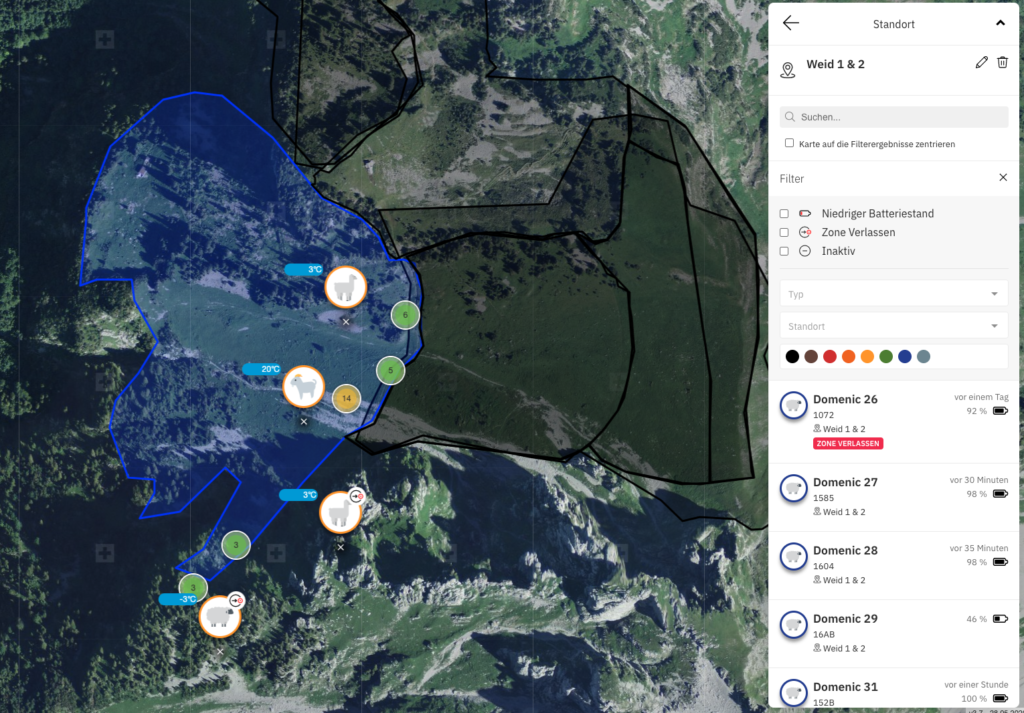
Task: Edit Weid 1 & 2 with pencil icon
Action: click(x=981, y=63)
